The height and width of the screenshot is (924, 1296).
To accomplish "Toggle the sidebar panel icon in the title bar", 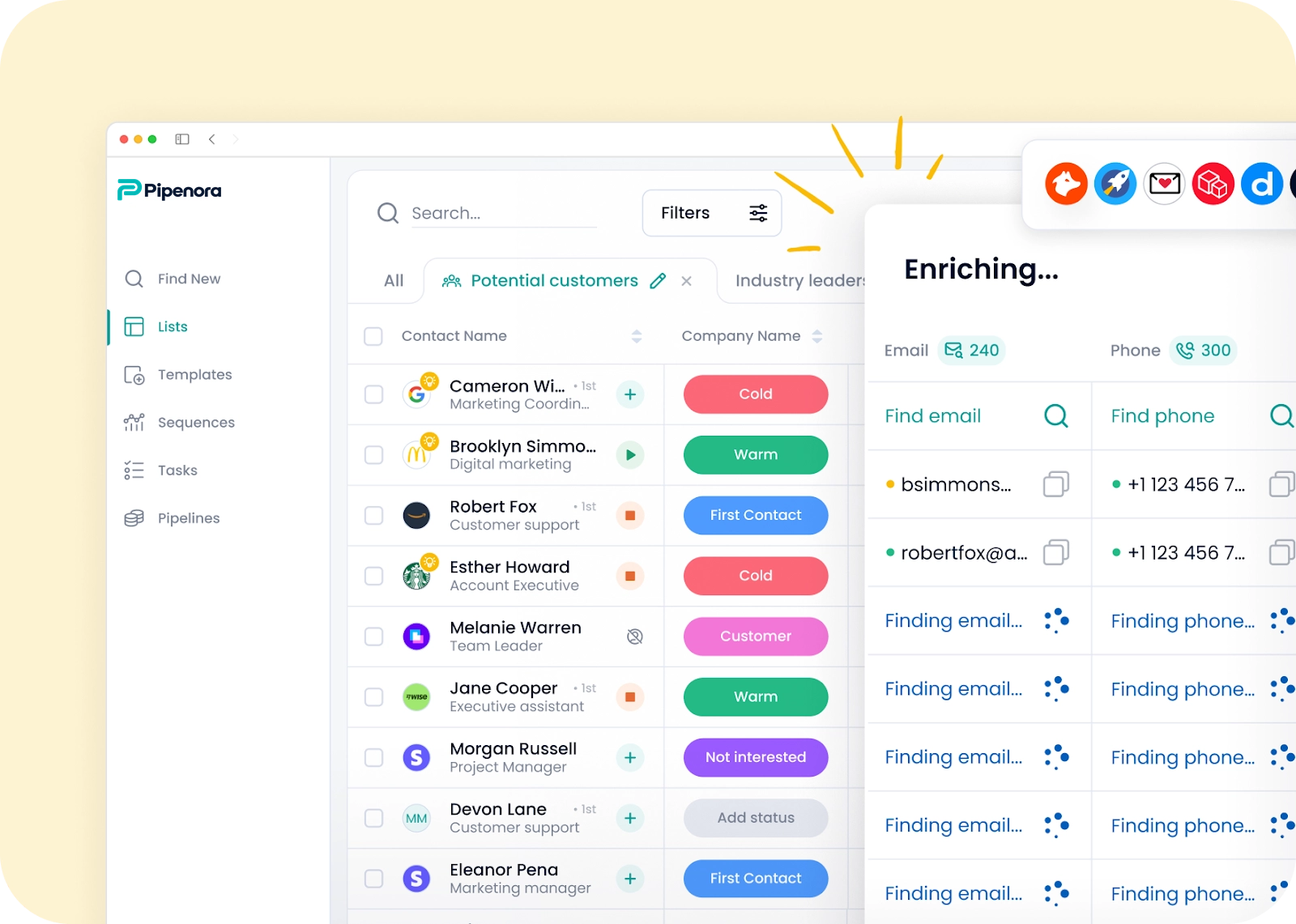I will tap(182, 139).
